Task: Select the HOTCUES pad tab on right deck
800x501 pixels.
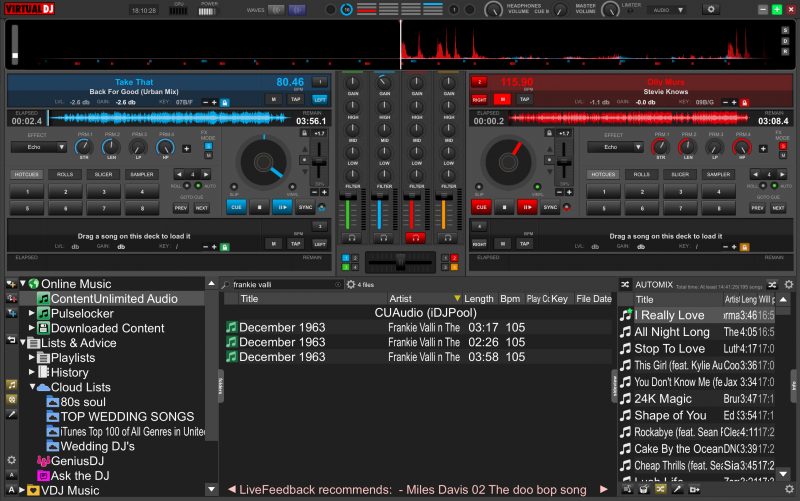Action: click(x=603, y=174)
